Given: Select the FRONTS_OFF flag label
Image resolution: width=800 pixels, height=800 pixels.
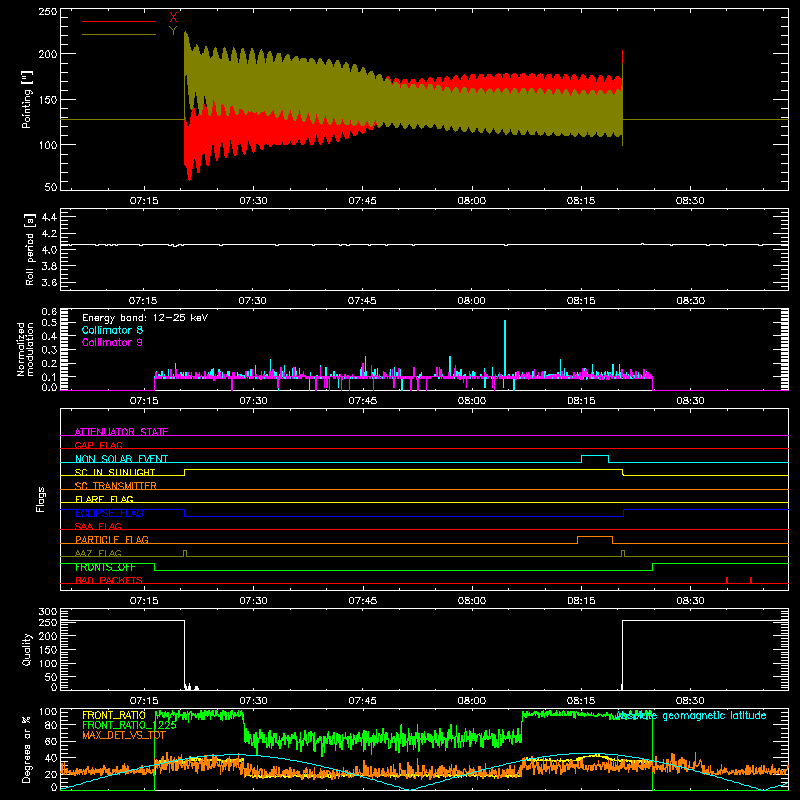Looking at the screenshot, I should coord(105,567).
